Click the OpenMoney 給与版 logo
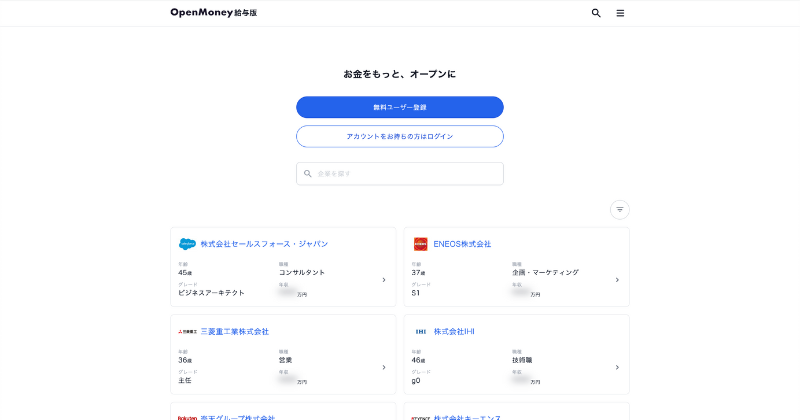 (x=214, y=13)
